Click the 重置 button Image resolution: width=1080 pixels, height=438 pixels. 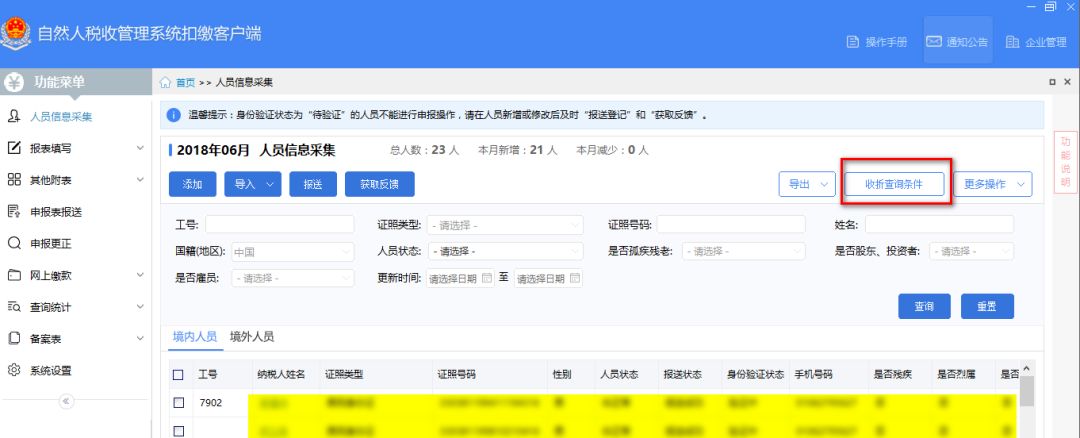click(x=987, y=306)
